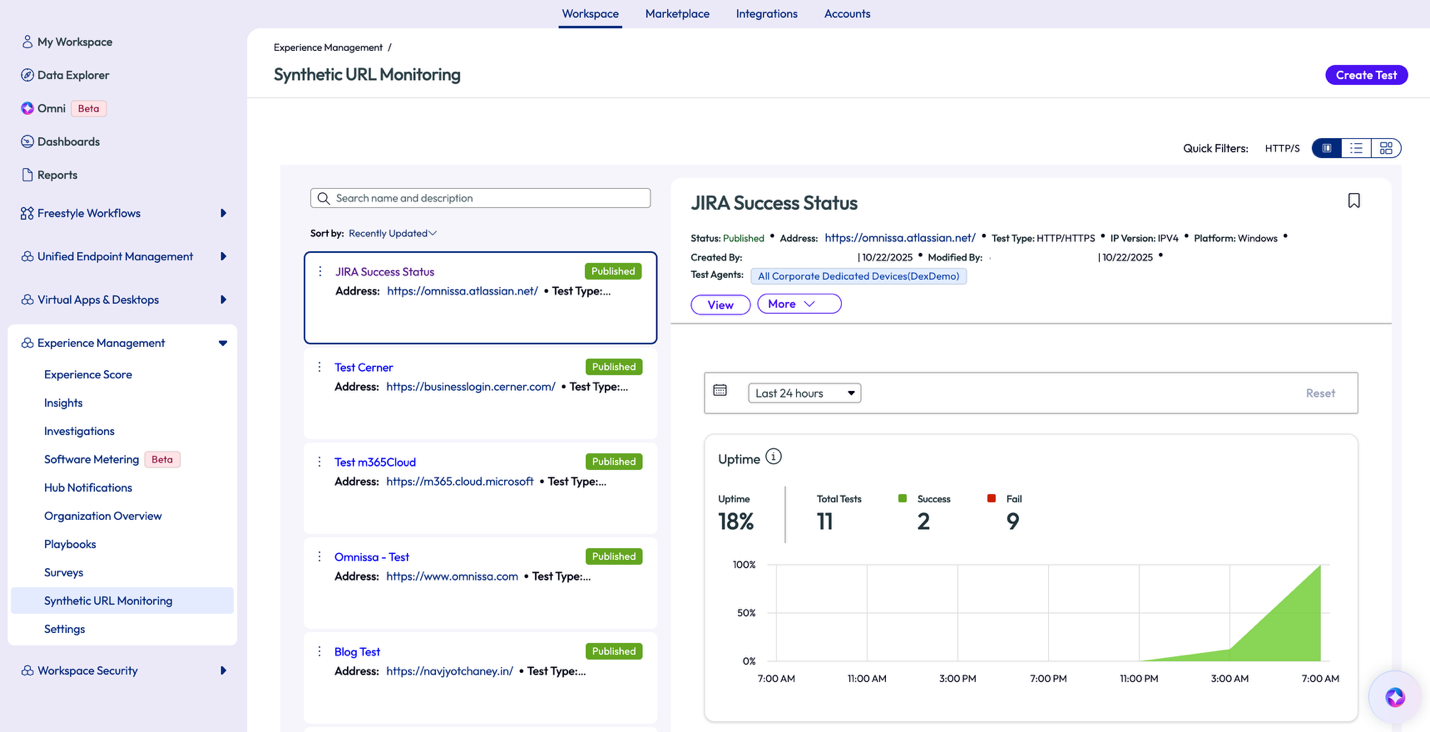Screen dimensions: 1430x732
Task: Switch to grid card view
Action: coord(1386,148)
